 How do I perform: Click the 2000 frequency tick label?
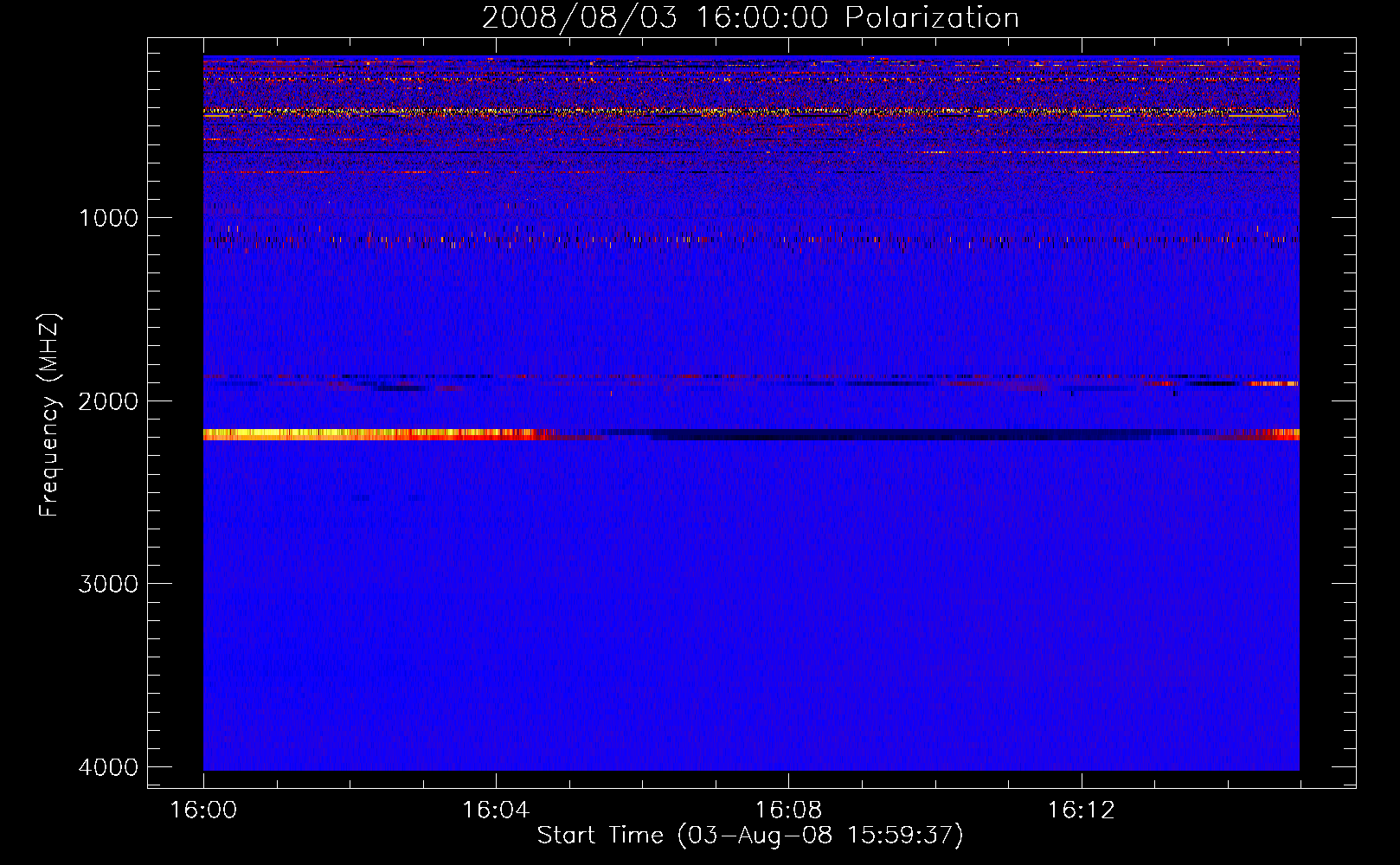click(x=108, y=401)
